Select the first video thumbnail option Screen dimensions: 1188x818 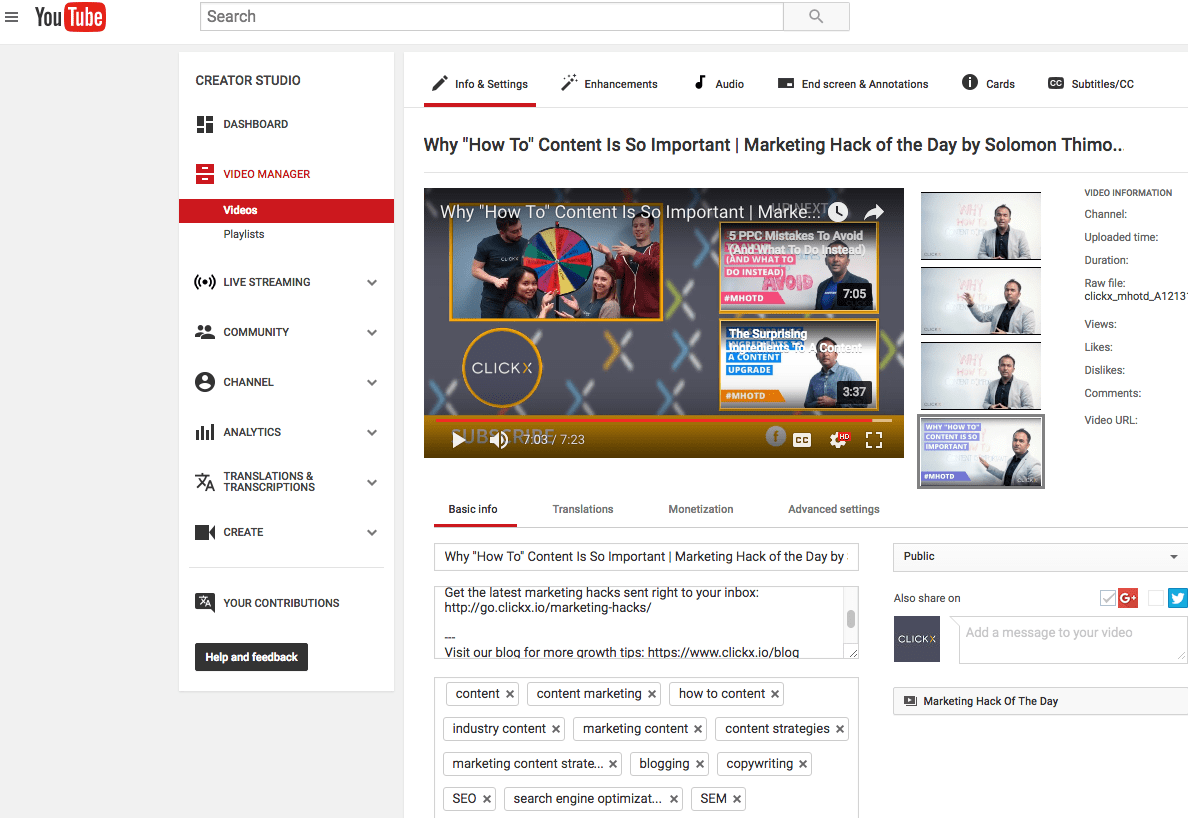[980, 226]
